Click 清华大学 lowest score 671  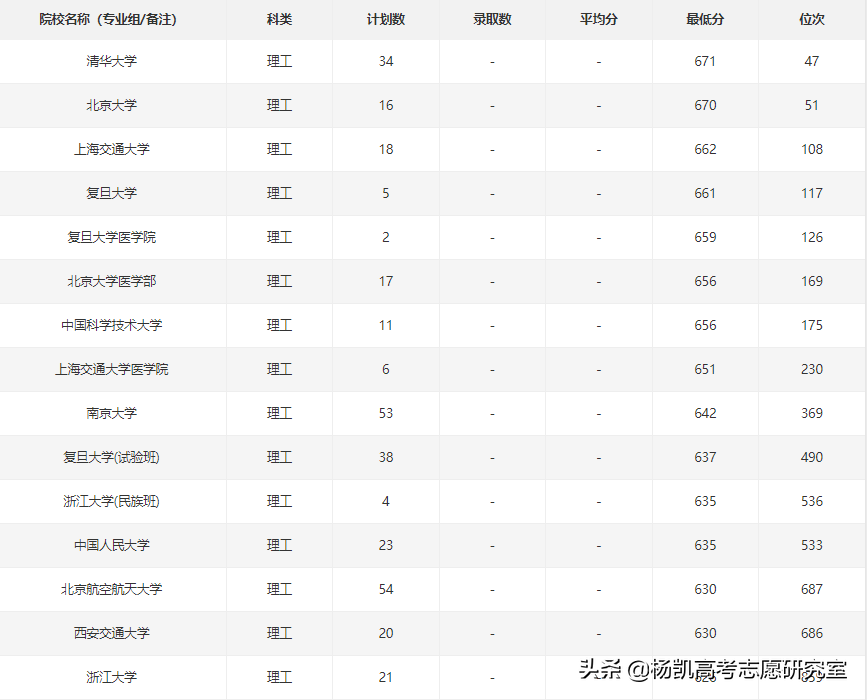(x=705, y=61)
